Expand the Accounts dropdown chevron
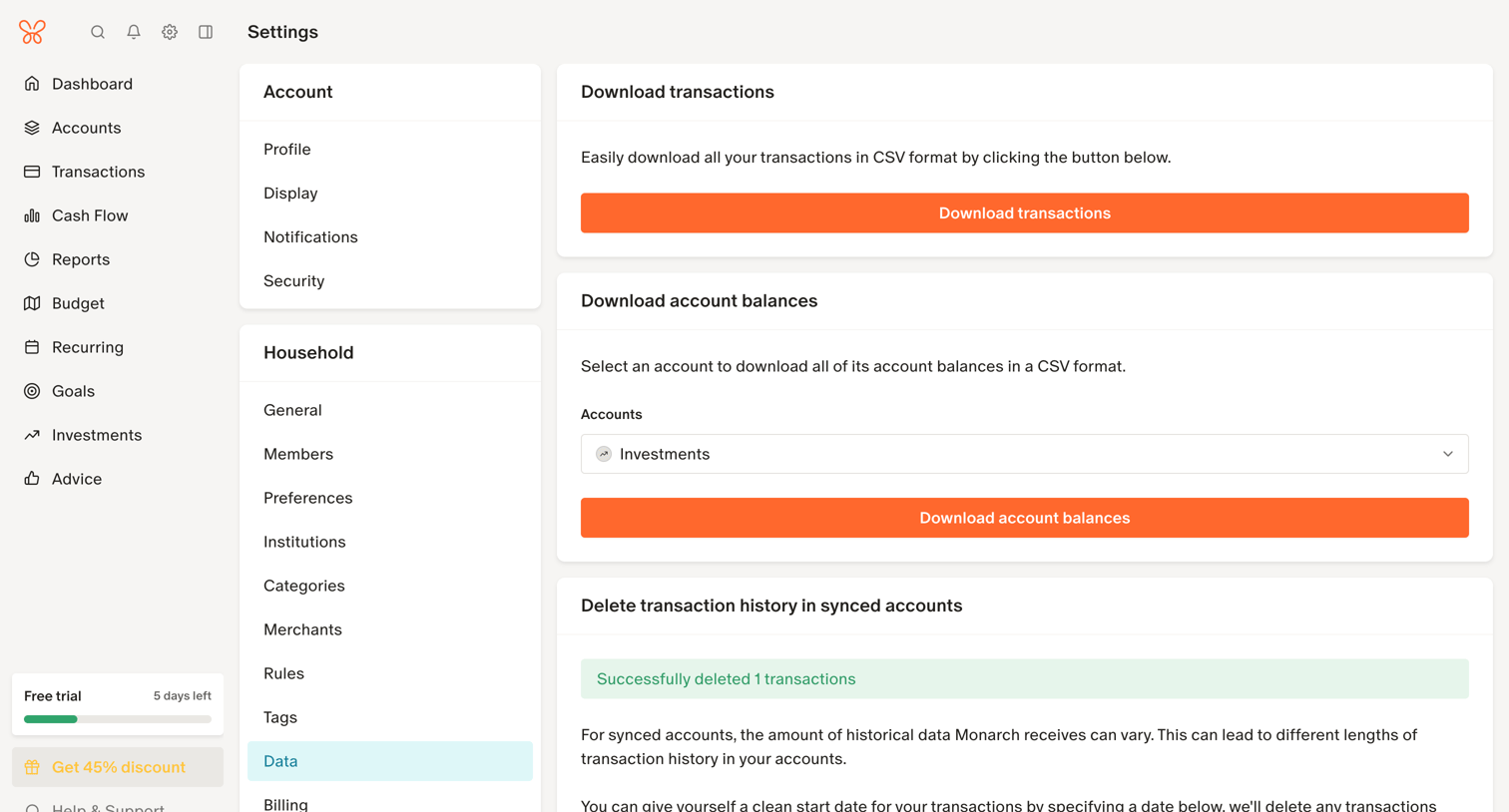 pos(1448,454)
